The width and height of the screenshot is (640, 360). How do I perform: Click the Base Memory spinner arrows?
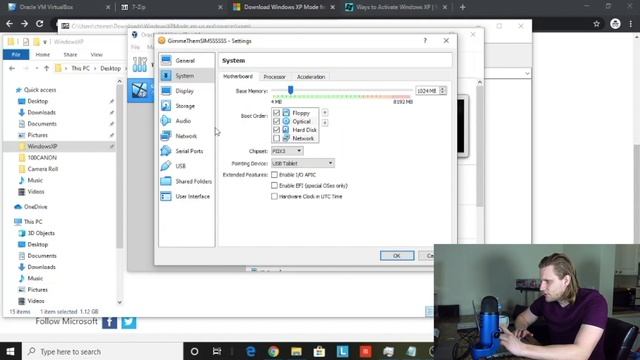[443, 91]
